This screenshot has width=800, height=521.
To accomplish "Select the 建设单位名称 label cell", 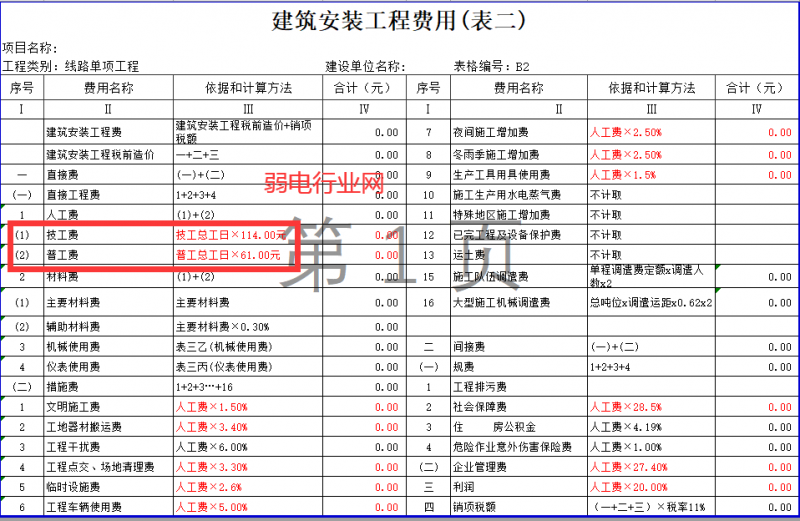I will (365, 66).
